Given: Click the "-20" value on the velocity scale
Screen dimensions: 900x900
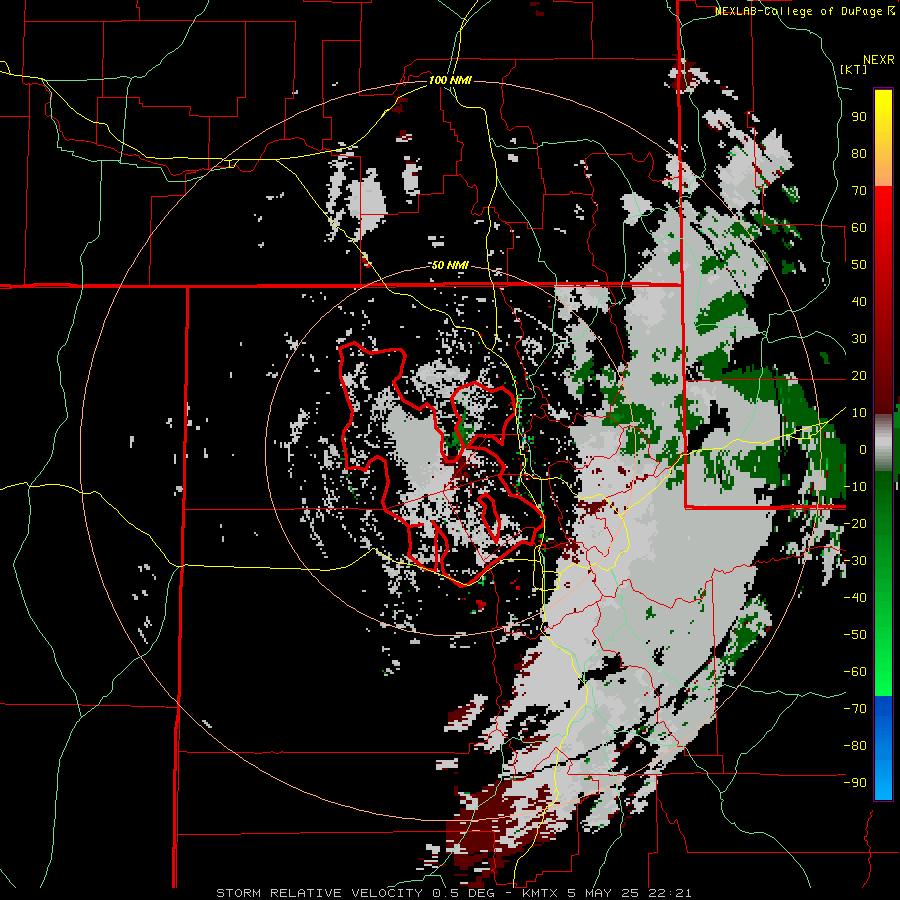Looking at the screenshot, I should pyautogui.click(x=855, y=523).
